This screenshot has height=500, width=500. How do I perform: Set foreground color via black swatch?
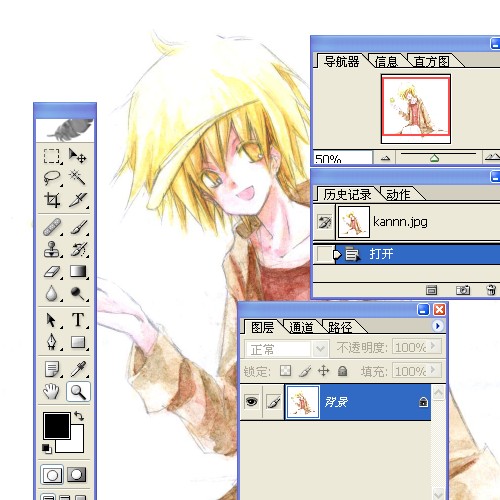click(56, 425)
